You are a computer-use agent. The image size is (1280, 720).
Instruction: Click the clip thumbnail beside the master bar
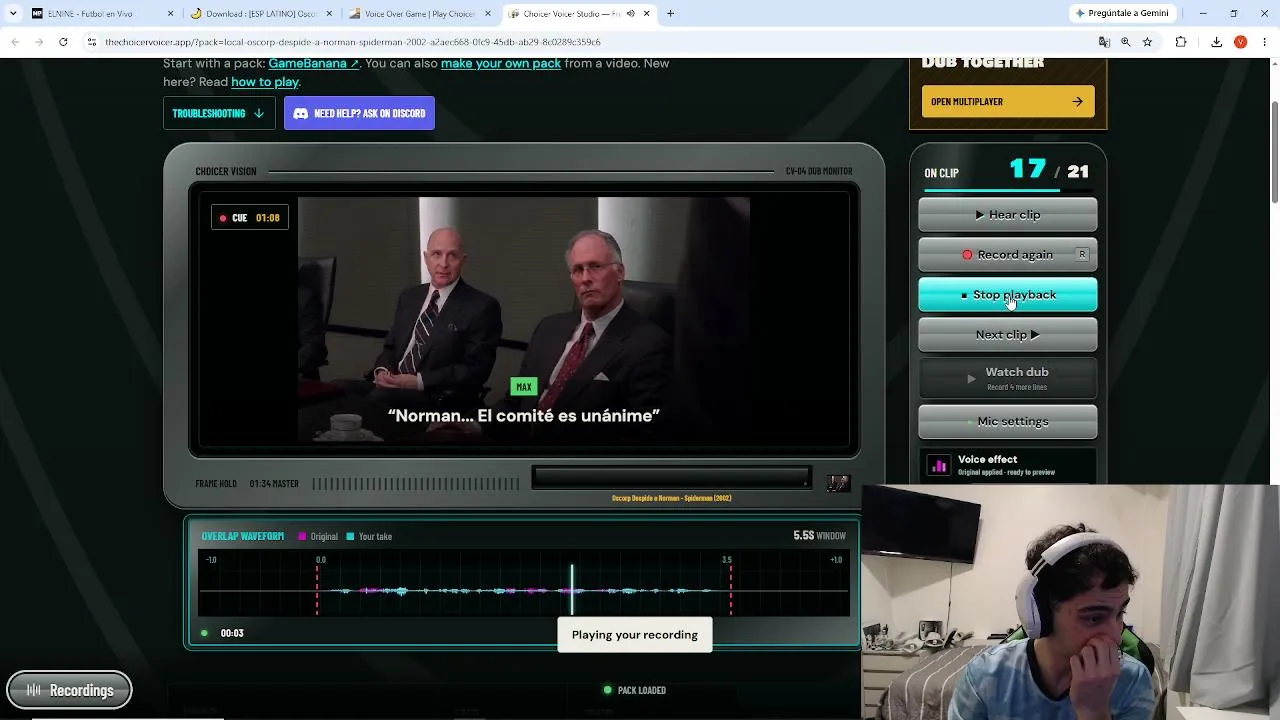[x=838, y=483]
